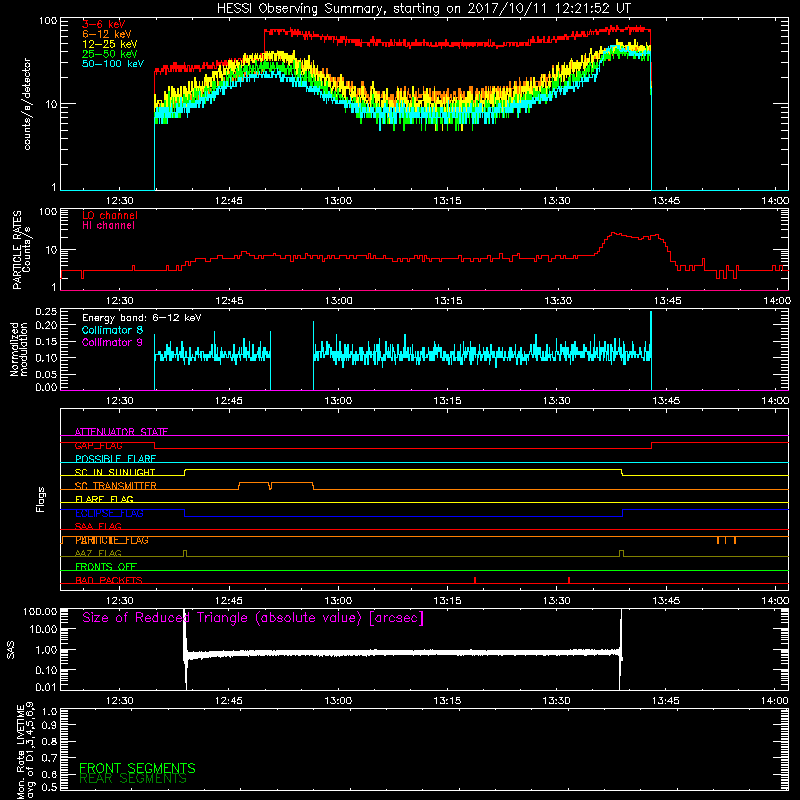Select the LO channel legend label
800x800 pixels.
click(110, 215)
